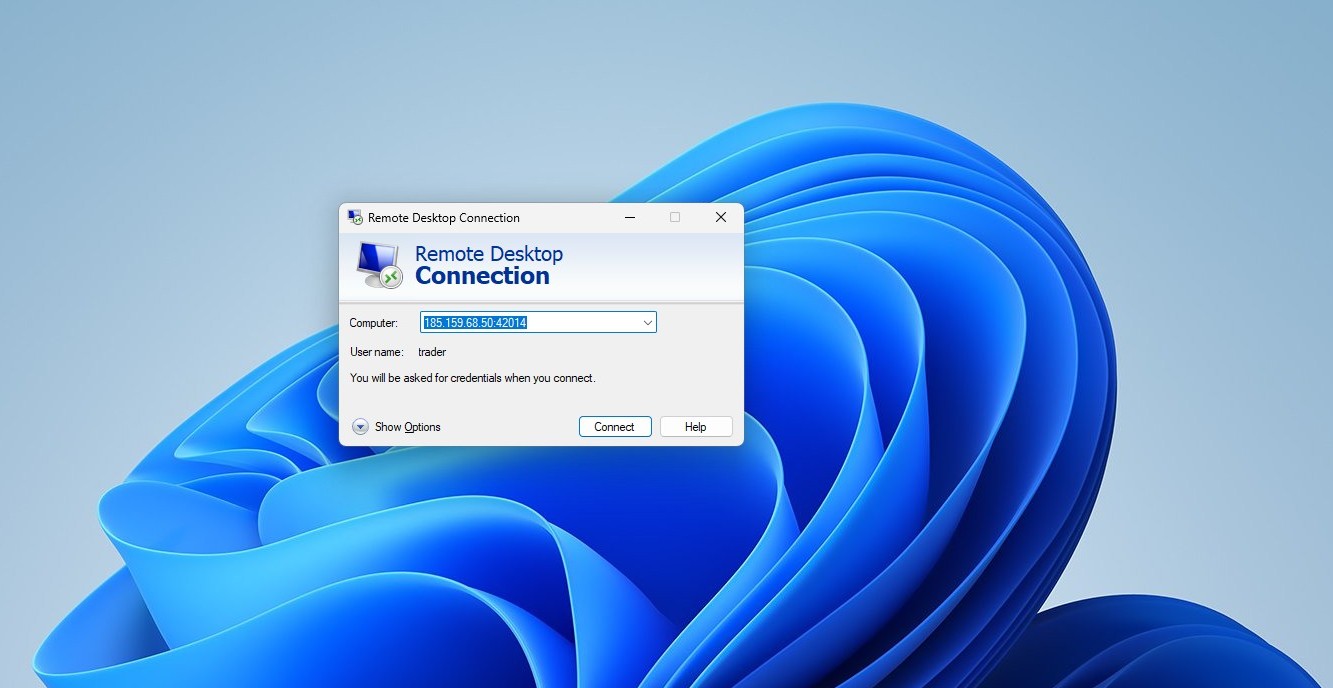
Task: Expand Show Options arrow icon
Action: (361, 427)
